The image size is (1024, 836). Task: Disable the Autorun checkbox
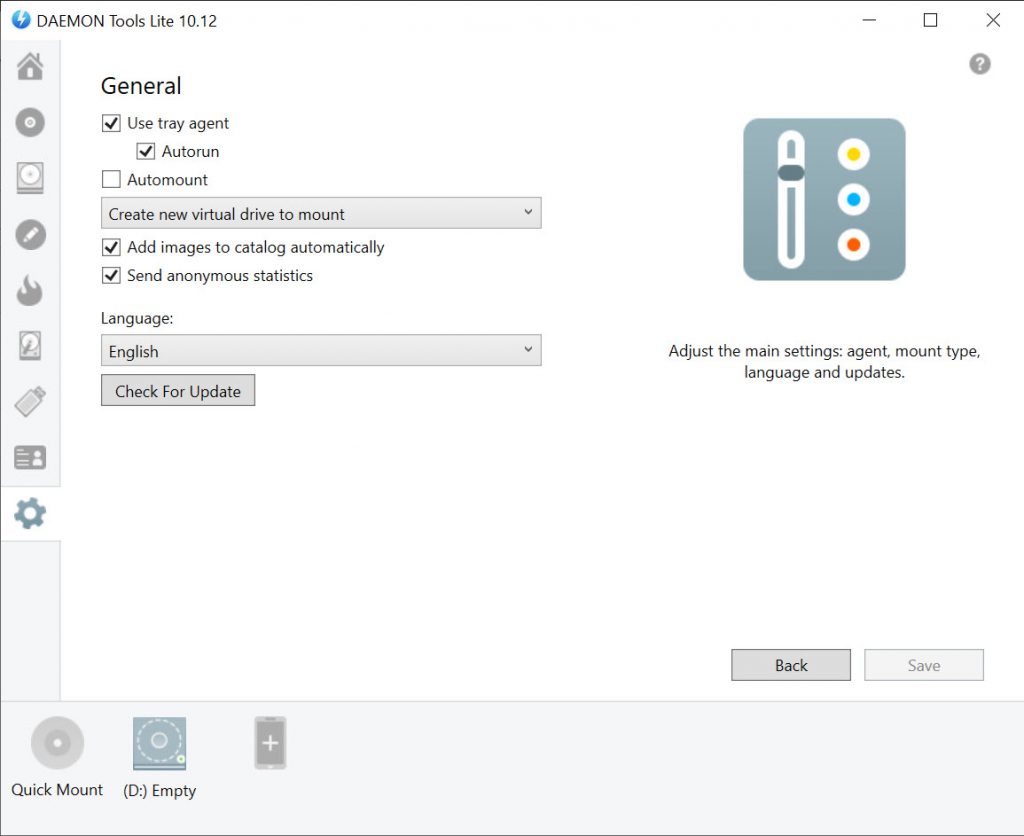[x=146, y=152]
